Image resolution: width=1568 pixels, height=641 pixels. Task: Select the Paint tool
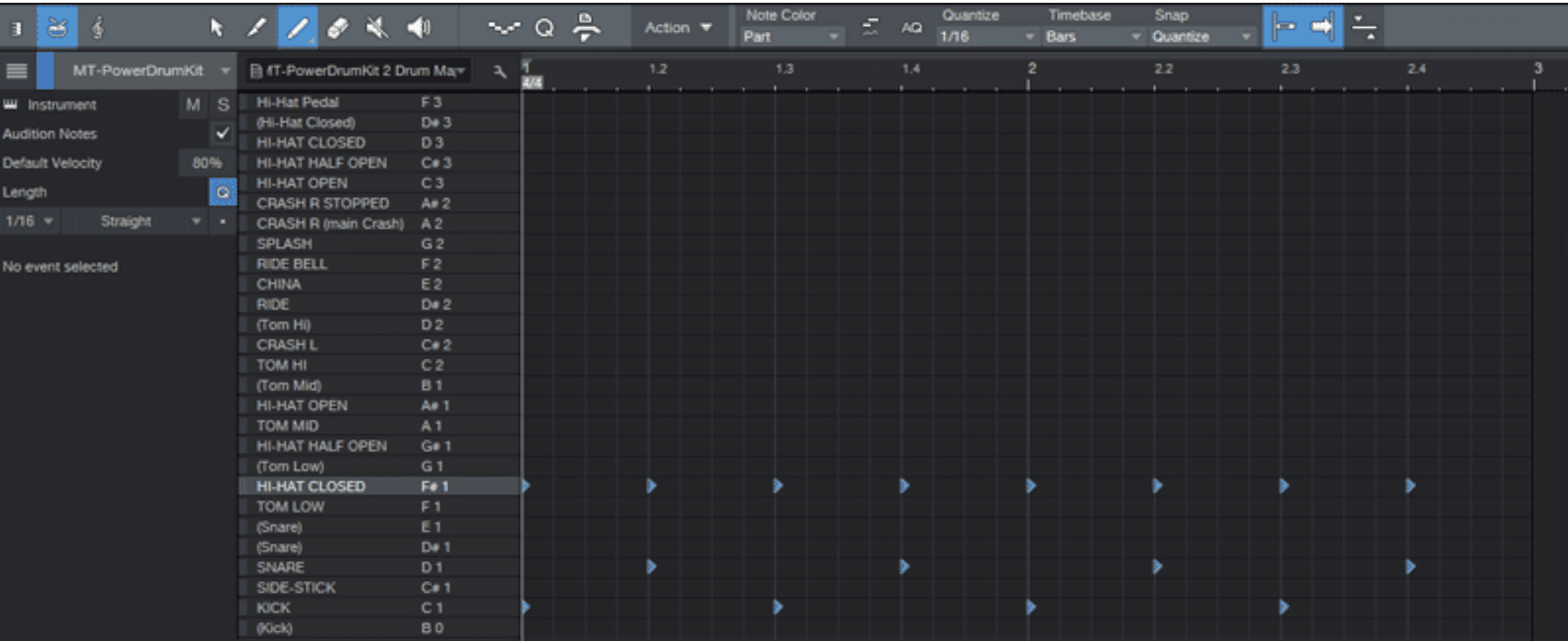pos(298,27)
